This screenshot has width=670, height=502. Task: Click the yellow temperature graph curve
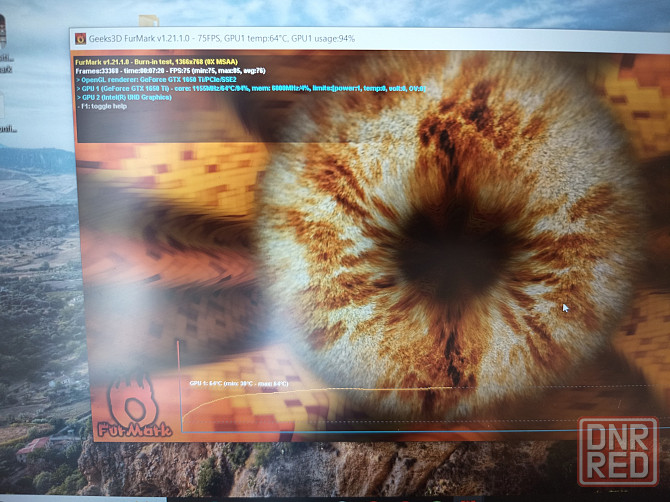pyautogui.click(x=300, y=388)
